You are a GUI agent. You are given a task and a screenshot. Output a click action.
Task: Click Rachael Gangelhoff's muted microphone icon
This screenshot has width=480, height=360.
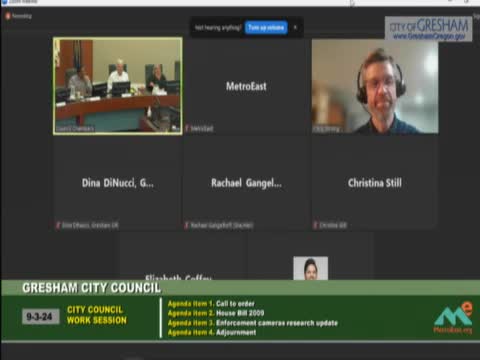click(x=187, y=225)
